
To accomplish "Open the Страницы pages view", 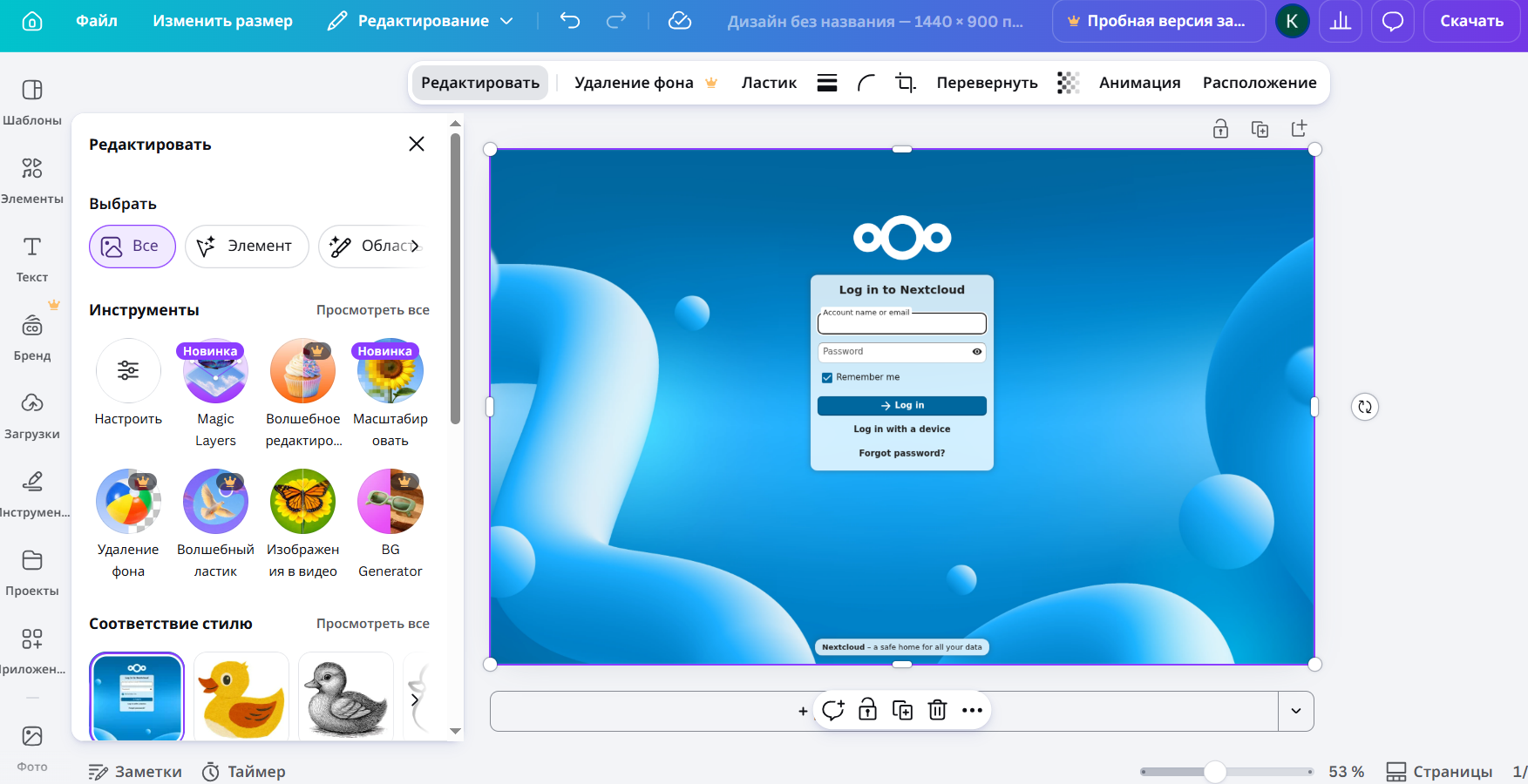I will point(1439,772).
